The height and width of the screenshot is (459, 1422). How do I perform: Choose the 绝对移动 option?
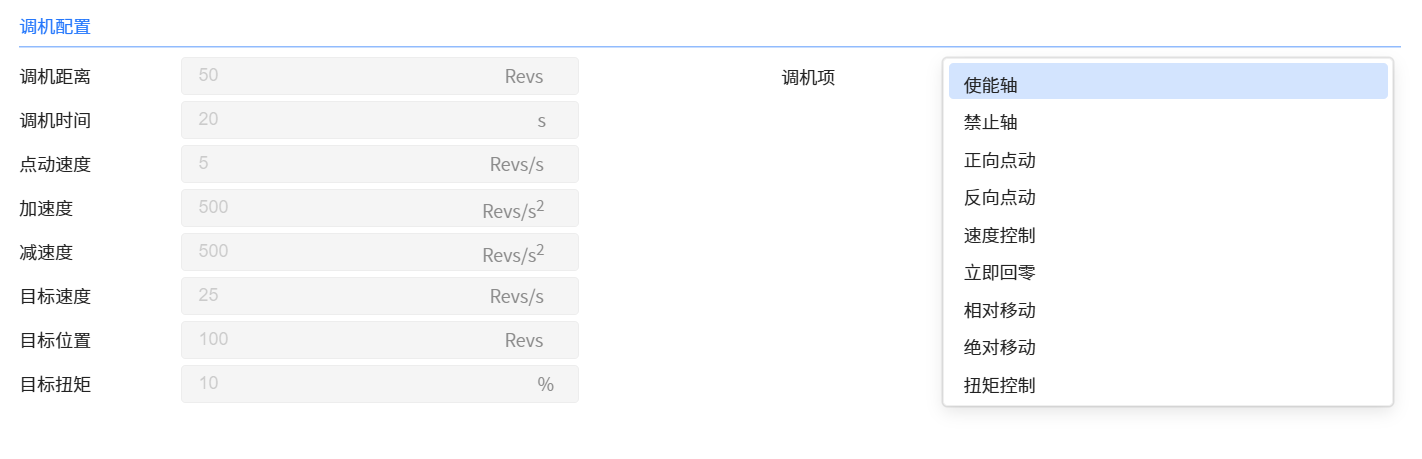(x=1167, y=347)
